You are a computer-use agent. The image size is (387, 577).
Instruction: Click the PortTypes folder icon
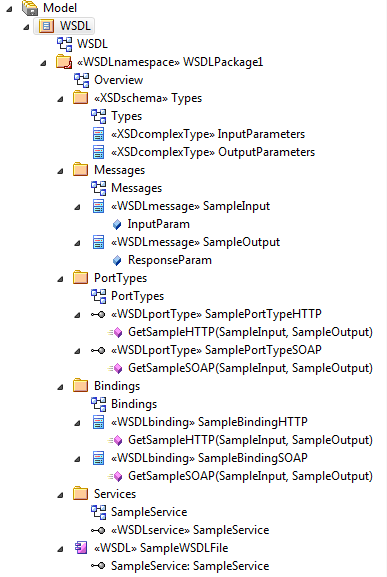point(81,278)
